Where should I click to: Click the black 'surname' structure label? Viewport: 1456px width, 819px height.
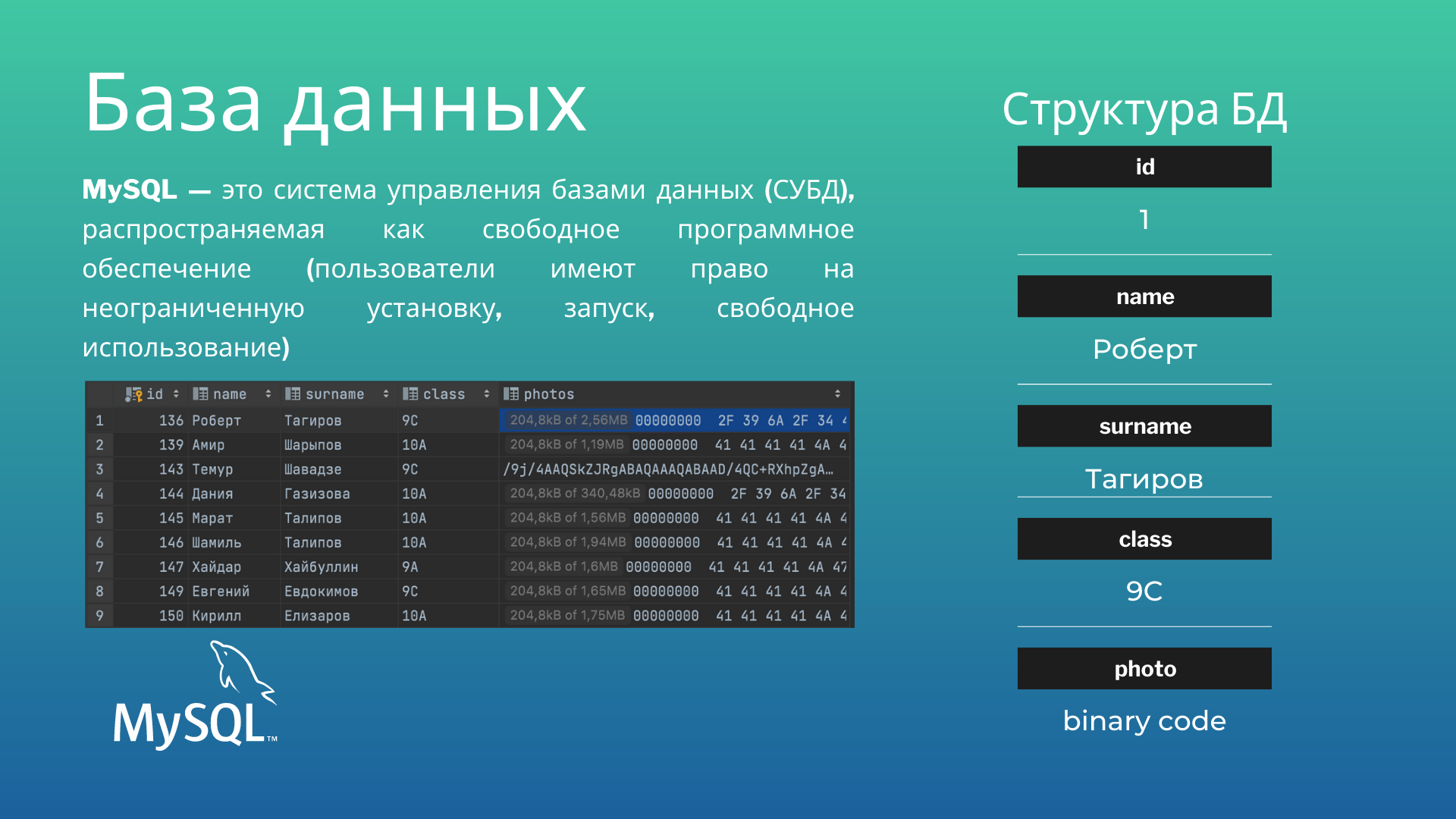(x=1144, y=426)
